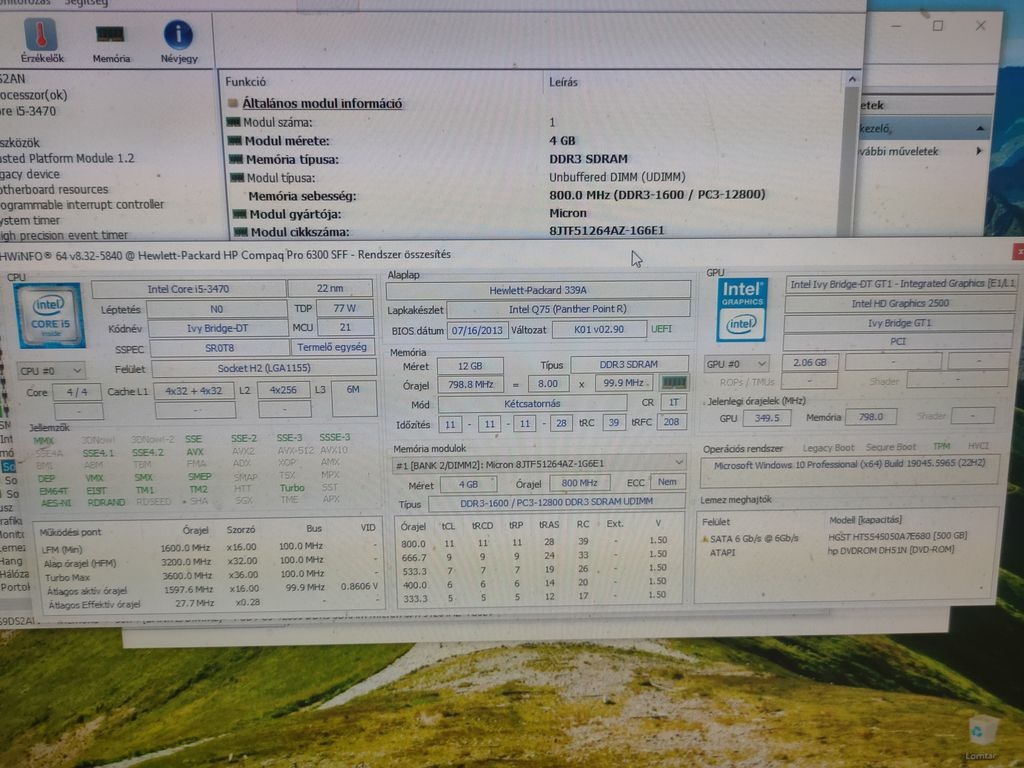
Task: Select the Unbuffered DIMM (UDIMM) value
Action: [617, 177]
